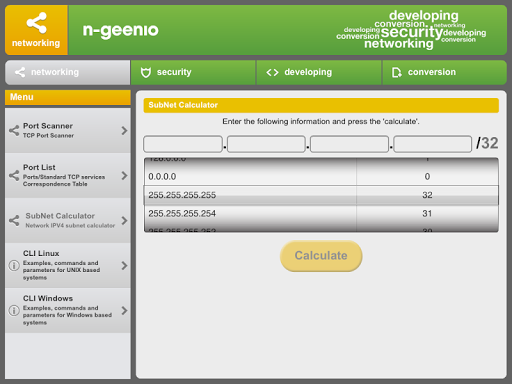512x384 pixels.
Task: Click the developing code brackets icon
Action: tap(272, 72)
